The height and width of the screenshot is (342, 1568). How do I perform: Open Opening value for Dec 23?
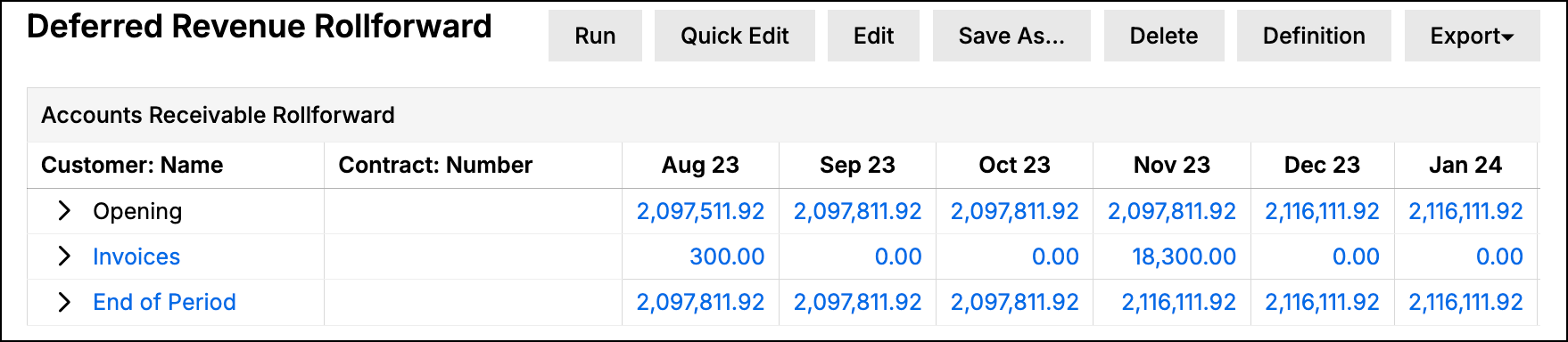click(x=1322, y=211)
